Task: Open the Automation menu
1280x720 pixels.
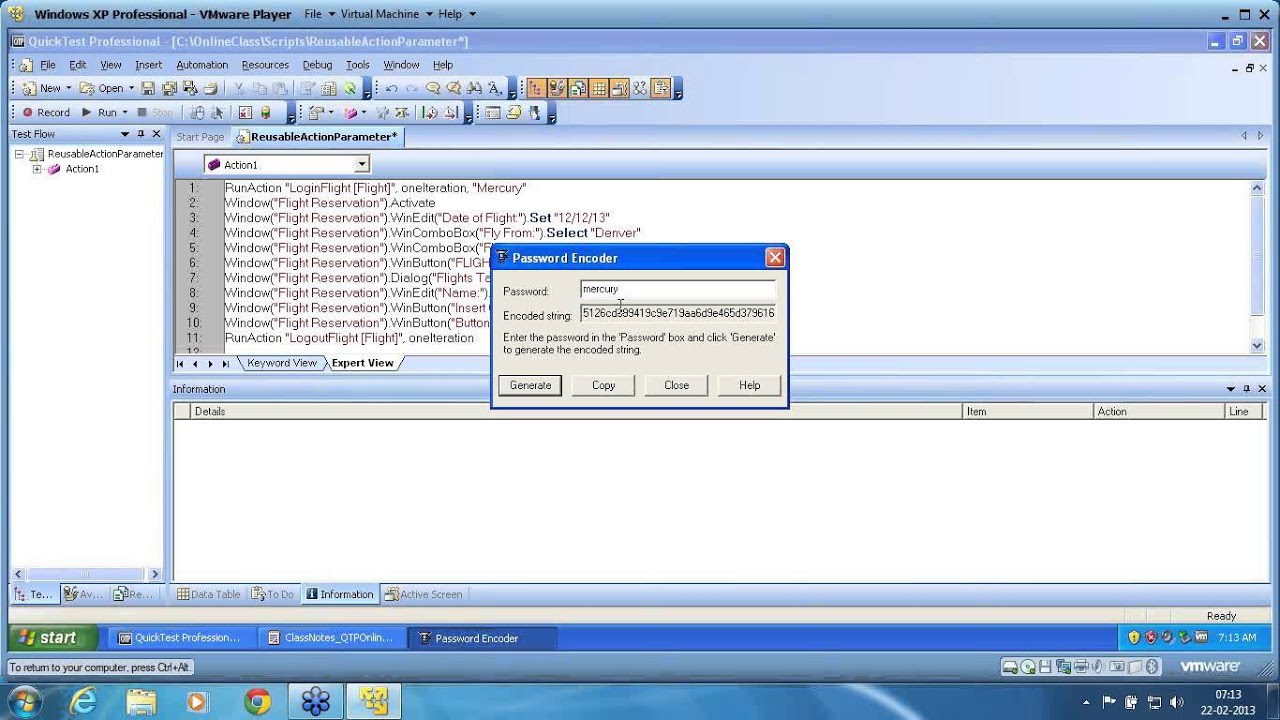Action: click(x=202, y=65)
